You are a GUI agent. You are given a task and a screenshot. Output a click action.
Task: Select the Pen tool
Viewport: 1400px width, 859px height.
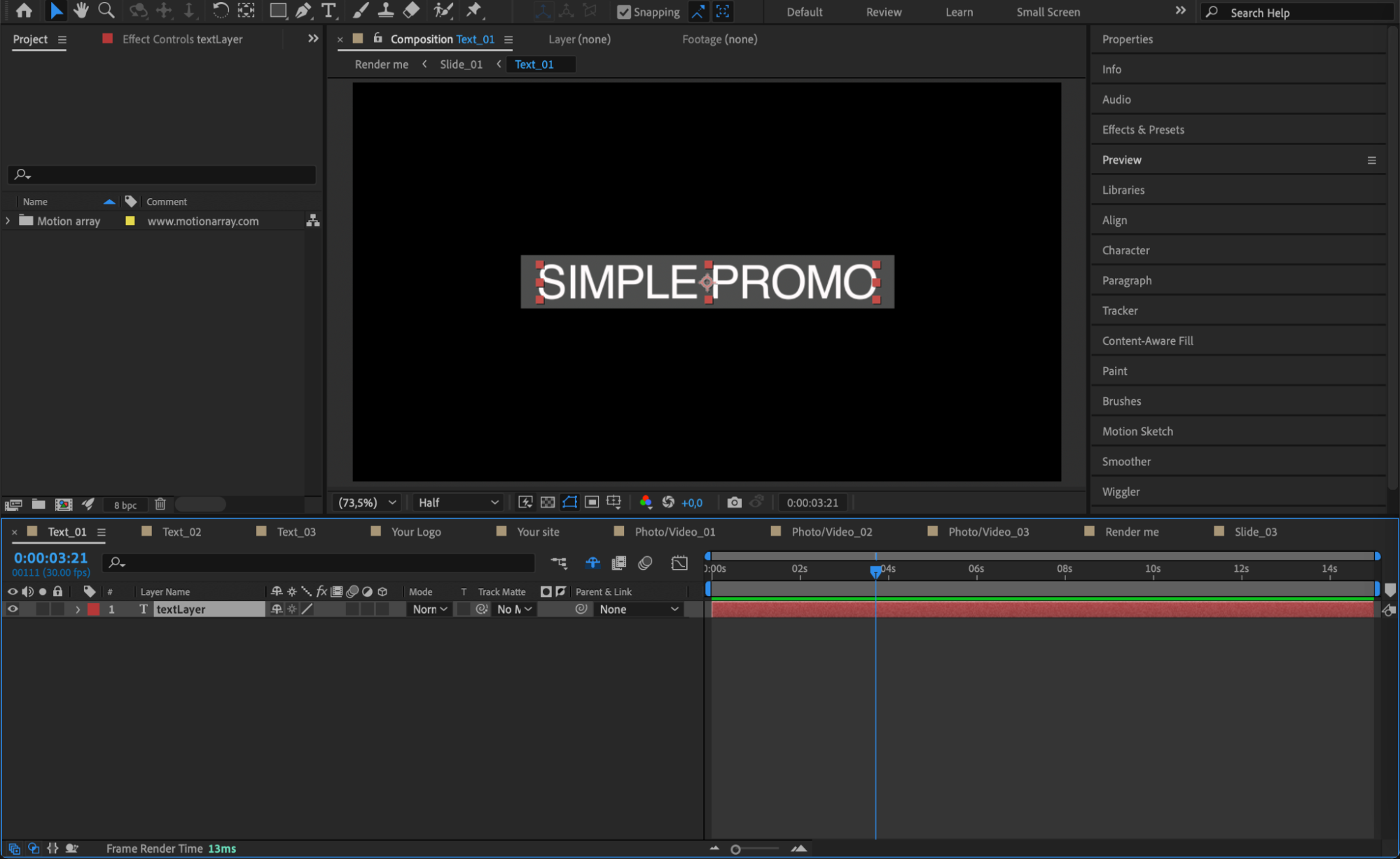[x=303, y=11]
